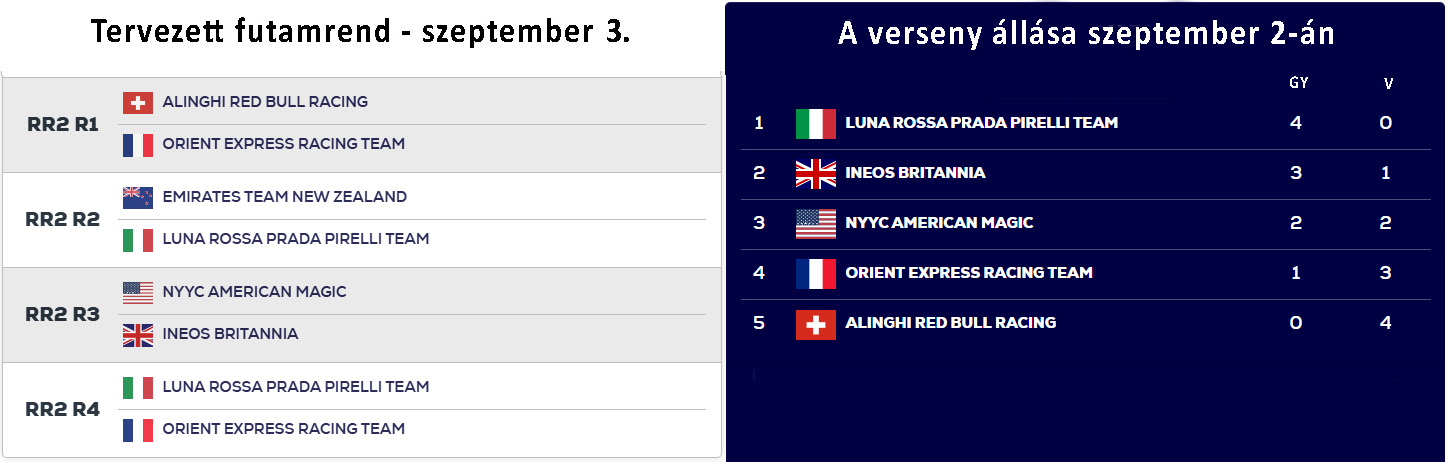Click the UK flag in standings row 2

coord(816,174)
